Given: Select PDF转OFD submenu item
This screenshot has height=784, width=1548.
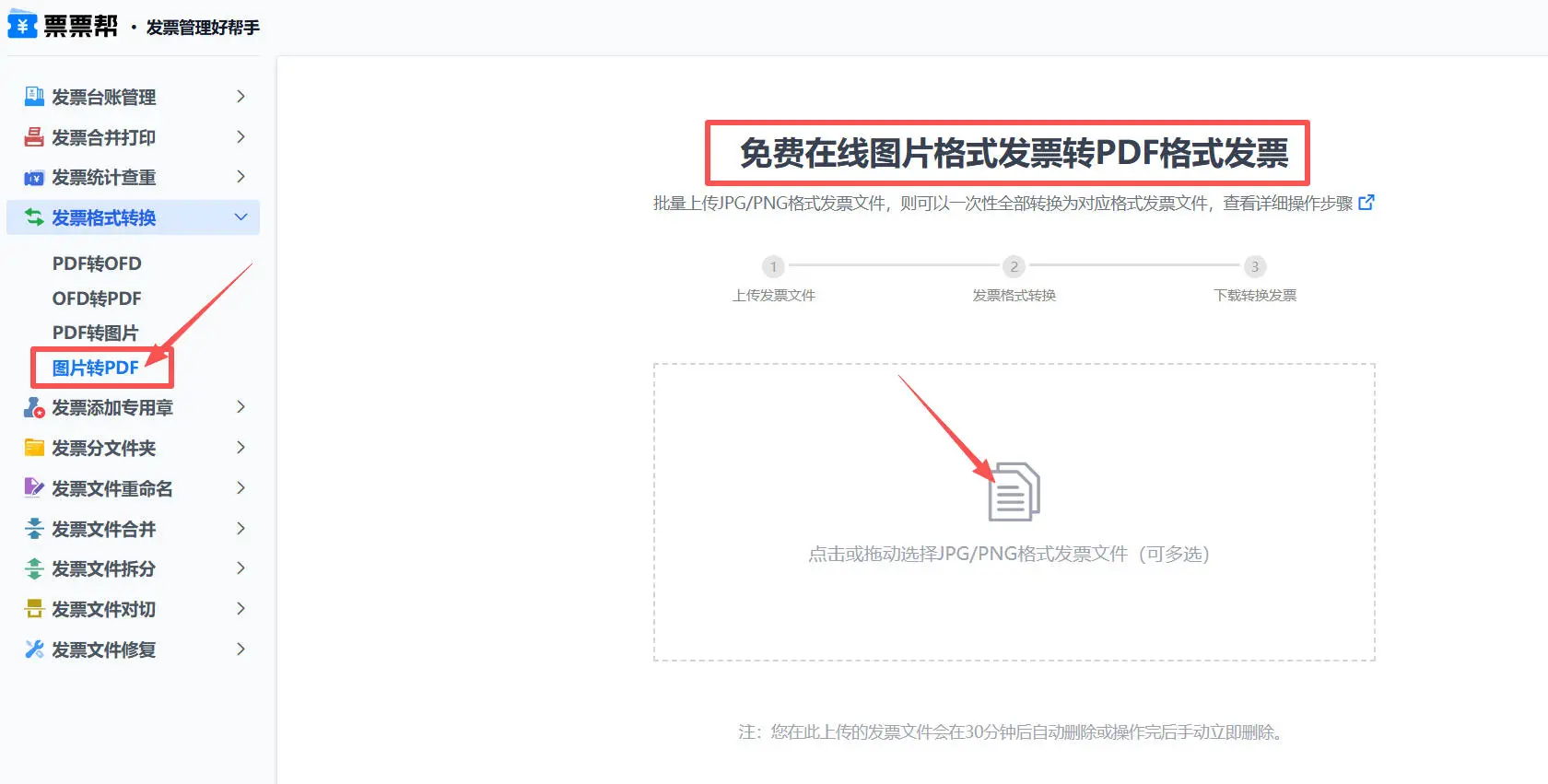Looking at the screenshot, I should [97, 263].
